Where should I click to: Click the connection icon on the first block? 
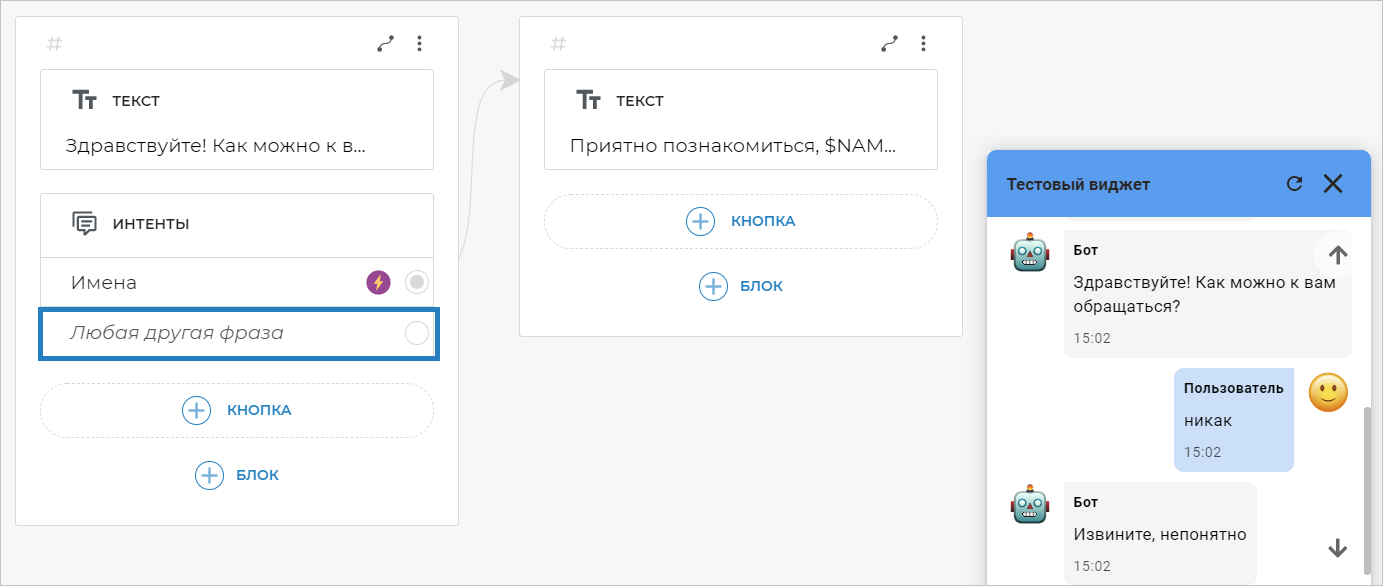[x=385, y=44]
